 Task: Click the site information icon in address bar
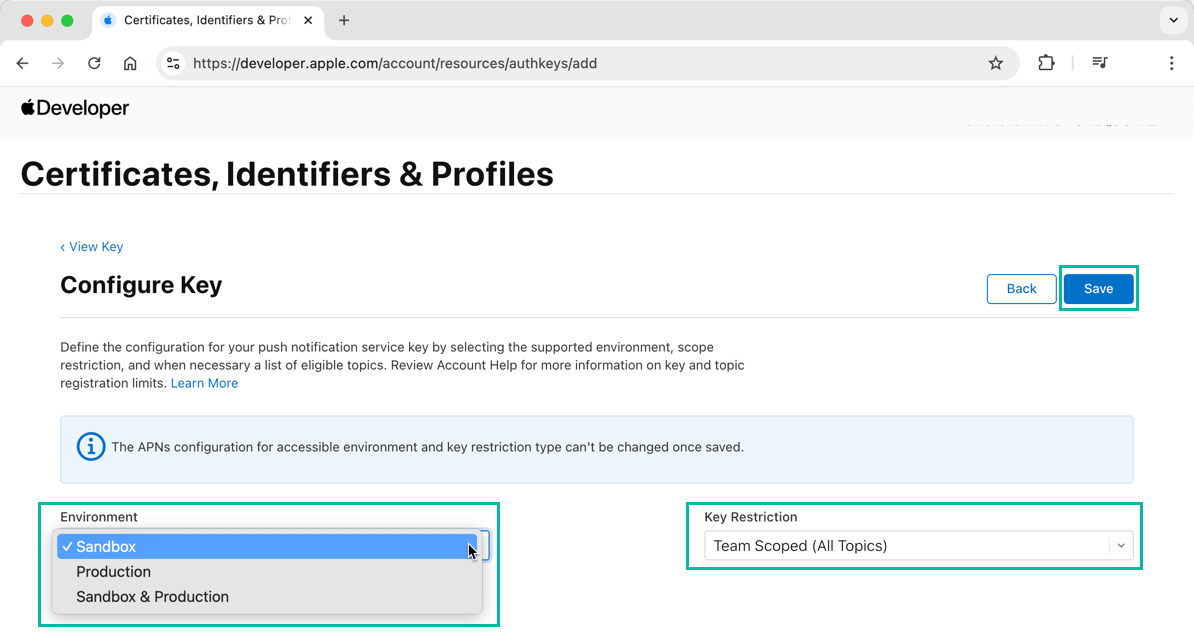point(173,63)
